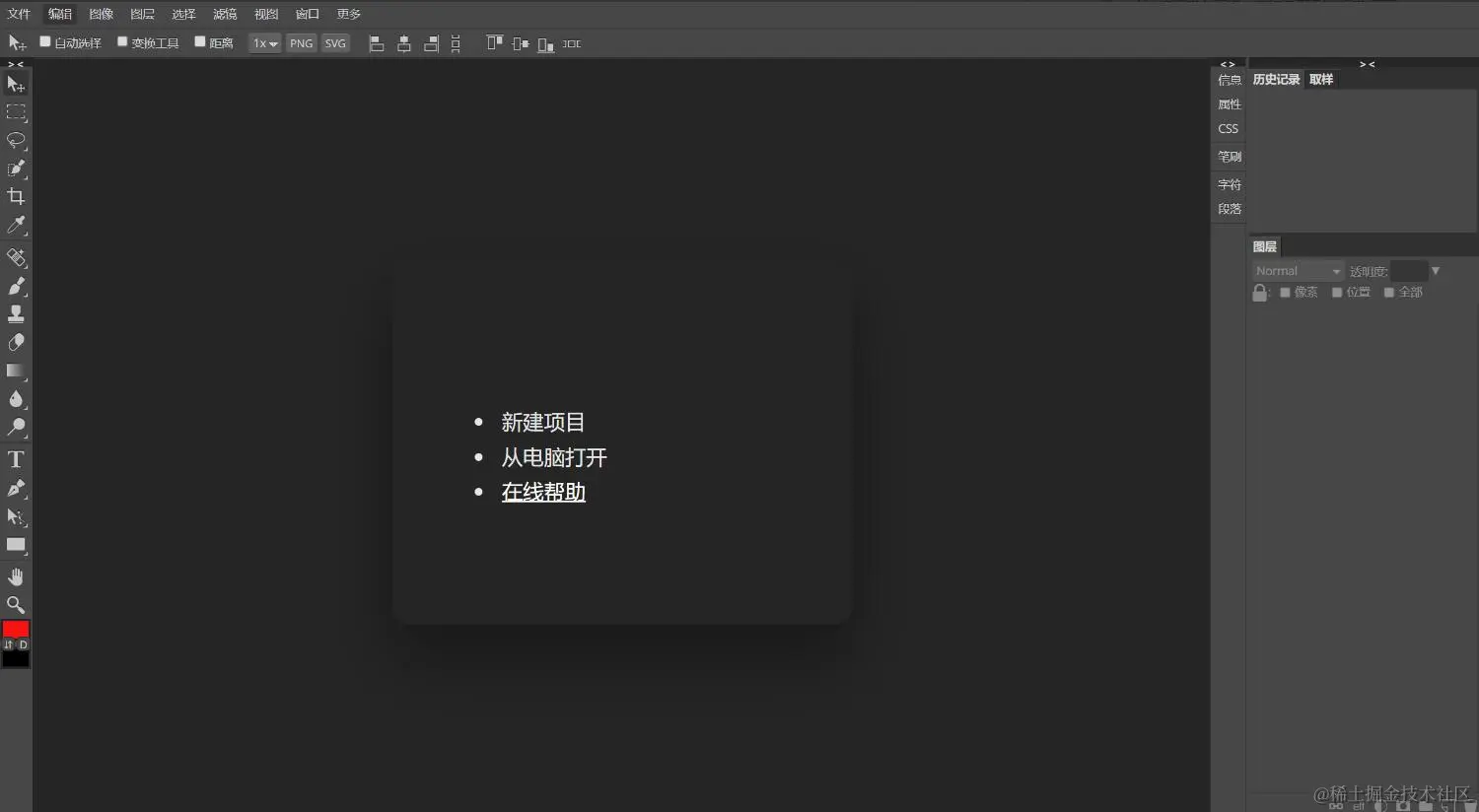
Task: Activate the Crop tool
Action: (x=16, y=196)
